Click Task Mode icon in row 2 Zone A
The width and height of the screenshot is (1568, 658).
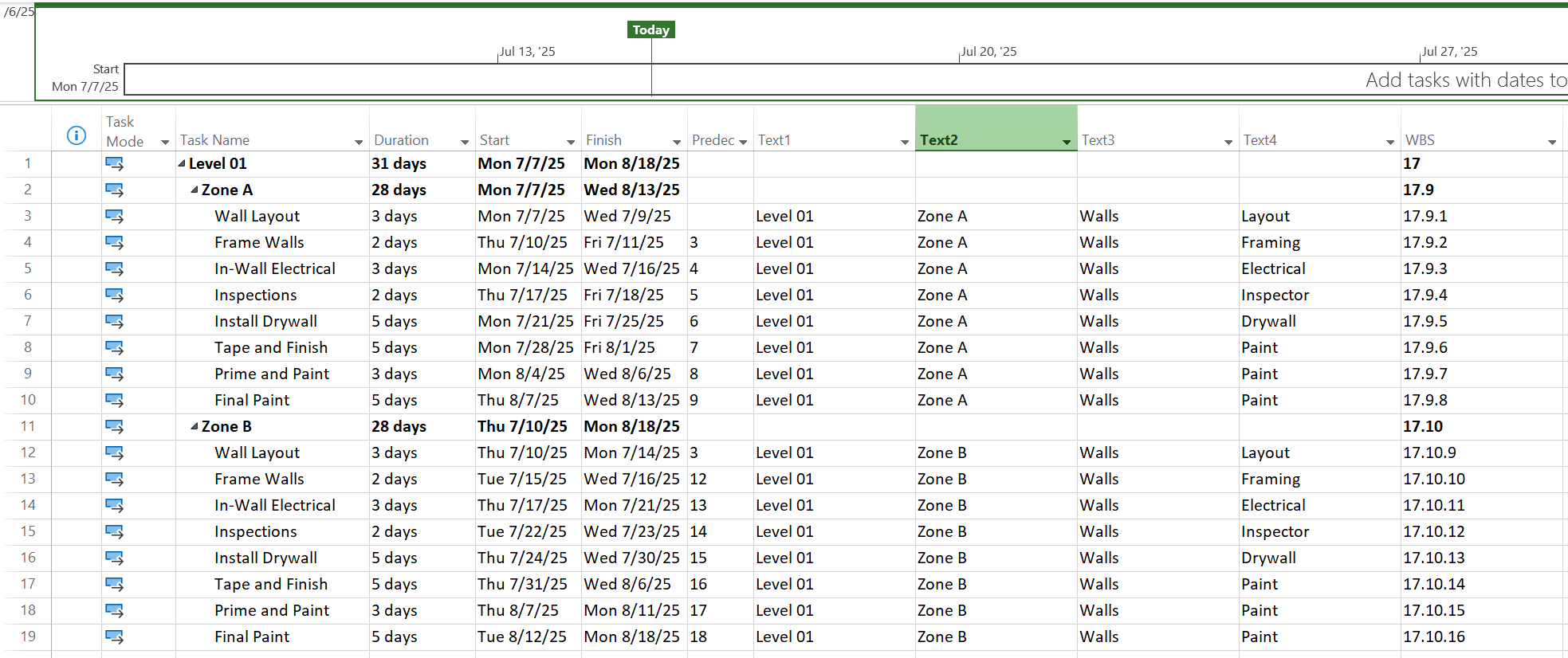[x=115, y=190]
